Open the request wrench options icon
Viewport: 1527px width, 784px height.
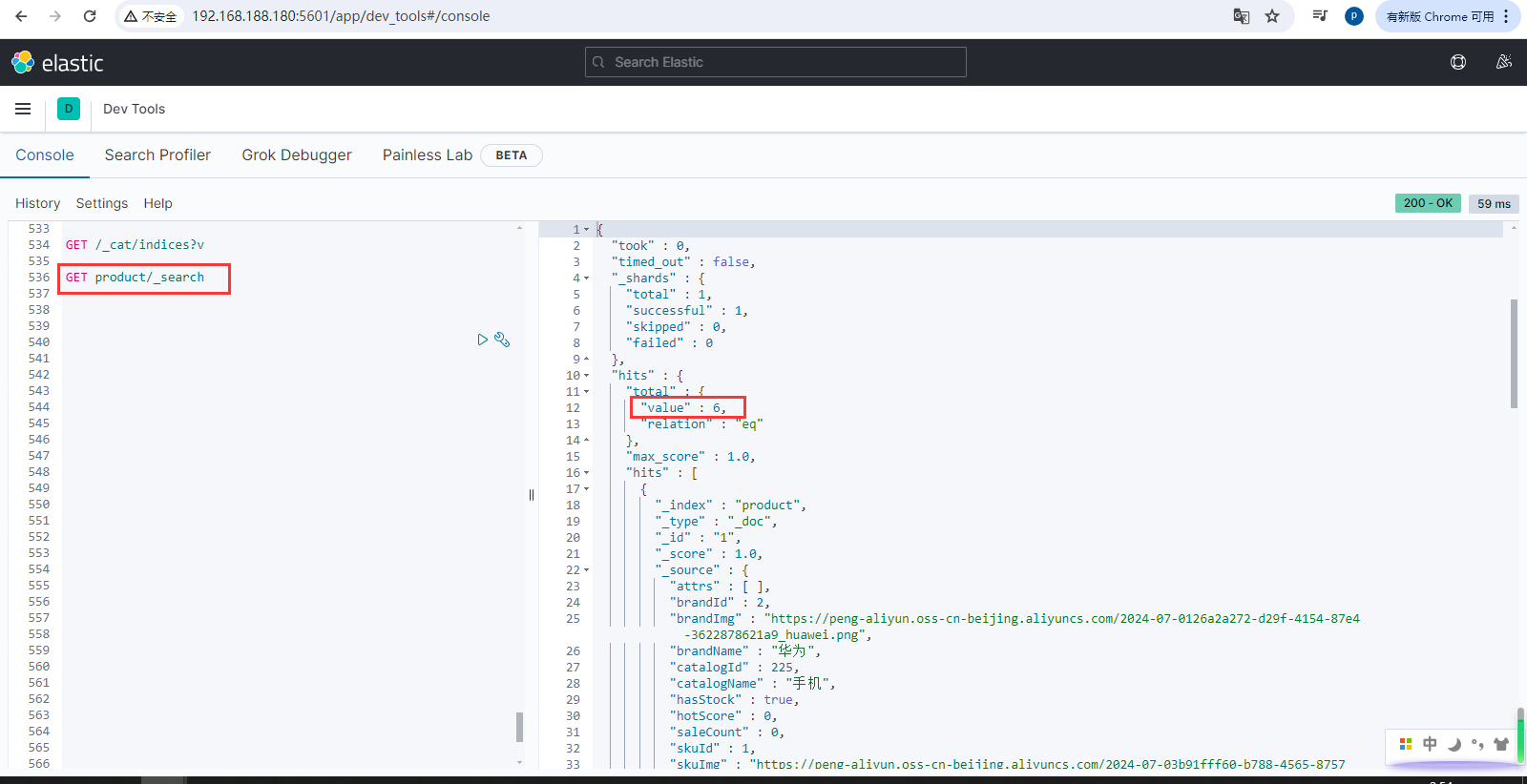(502, 340)
